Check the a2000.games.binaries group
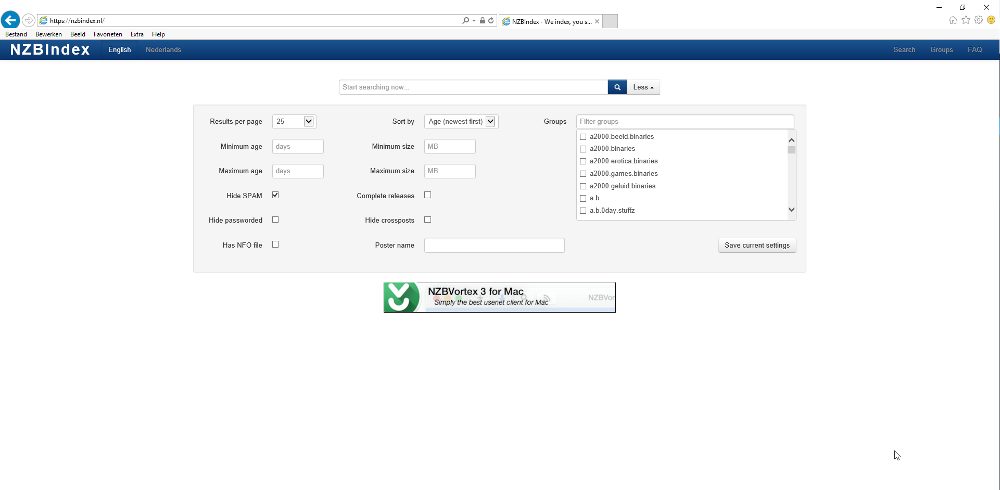 click(x=583, y=173)
